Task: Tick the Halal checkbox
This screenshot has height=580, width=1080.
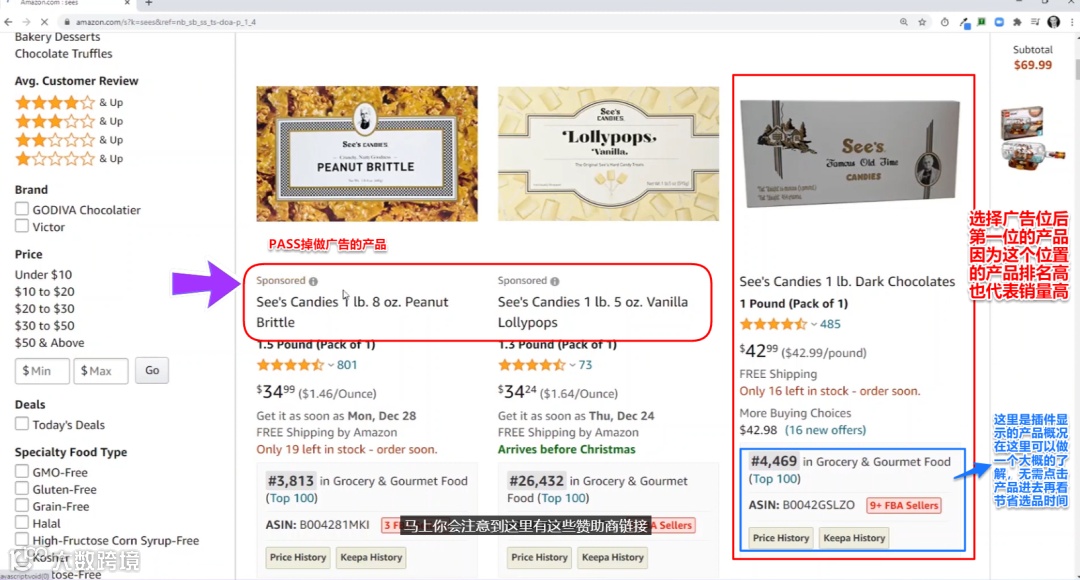Action: click(x=22, y=522)
